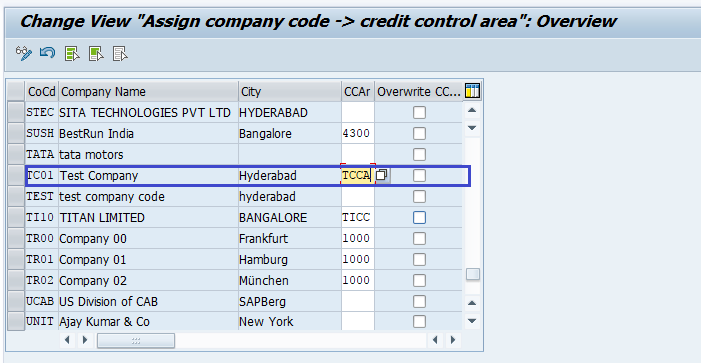Select the City column header
The width and height of the screenshot is (701, 363).
click(290, 91)
